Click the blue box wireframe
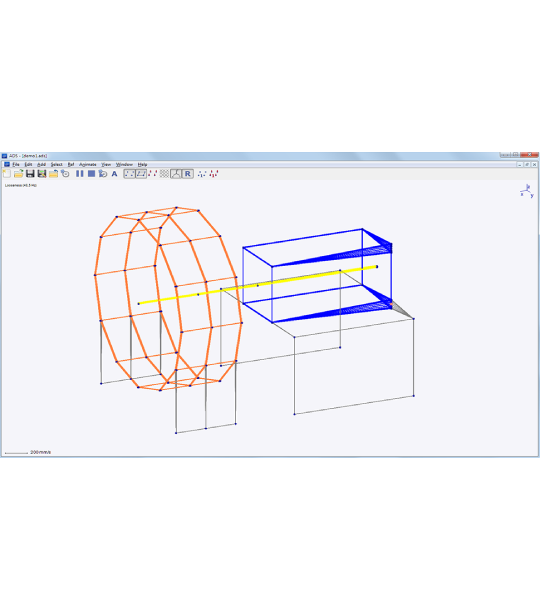 click(317, 276)
